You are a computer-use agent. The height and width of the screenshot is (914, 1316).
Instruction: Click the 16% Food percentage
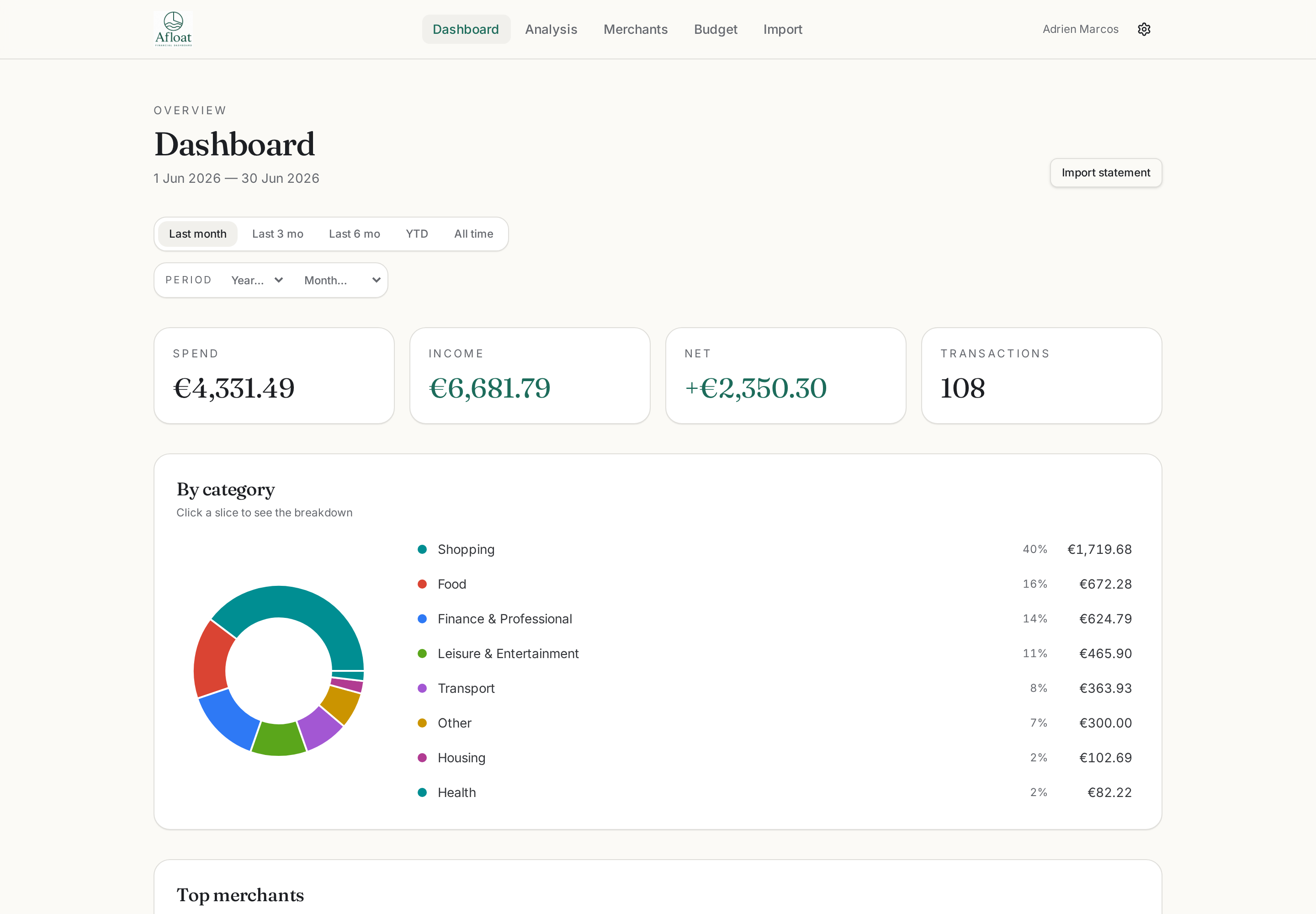point(1035,584)
